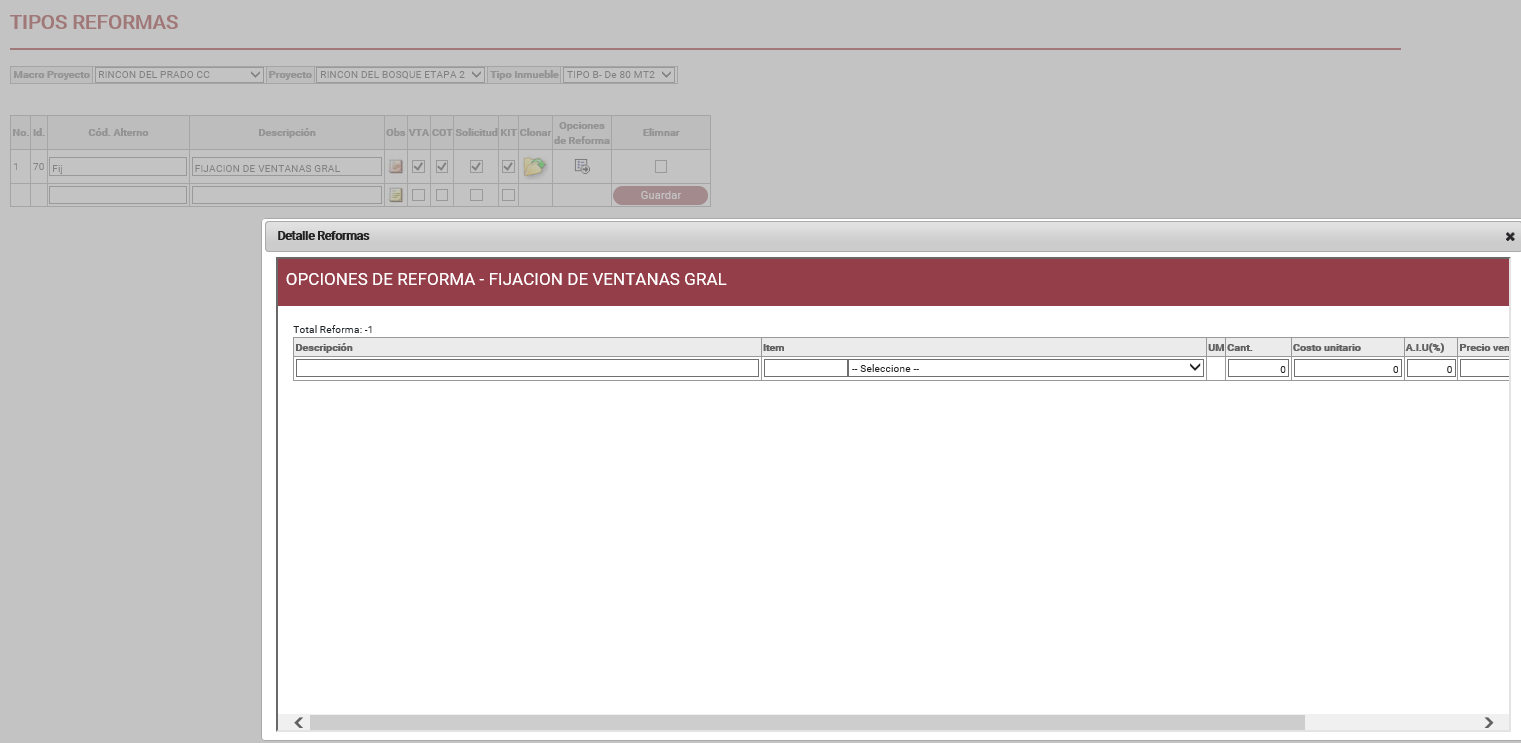The image size is (1521, 743).
Task: Toggle Solicitud checkbox for FIJACION DE VENTANAS
Action: click(476, 167)
